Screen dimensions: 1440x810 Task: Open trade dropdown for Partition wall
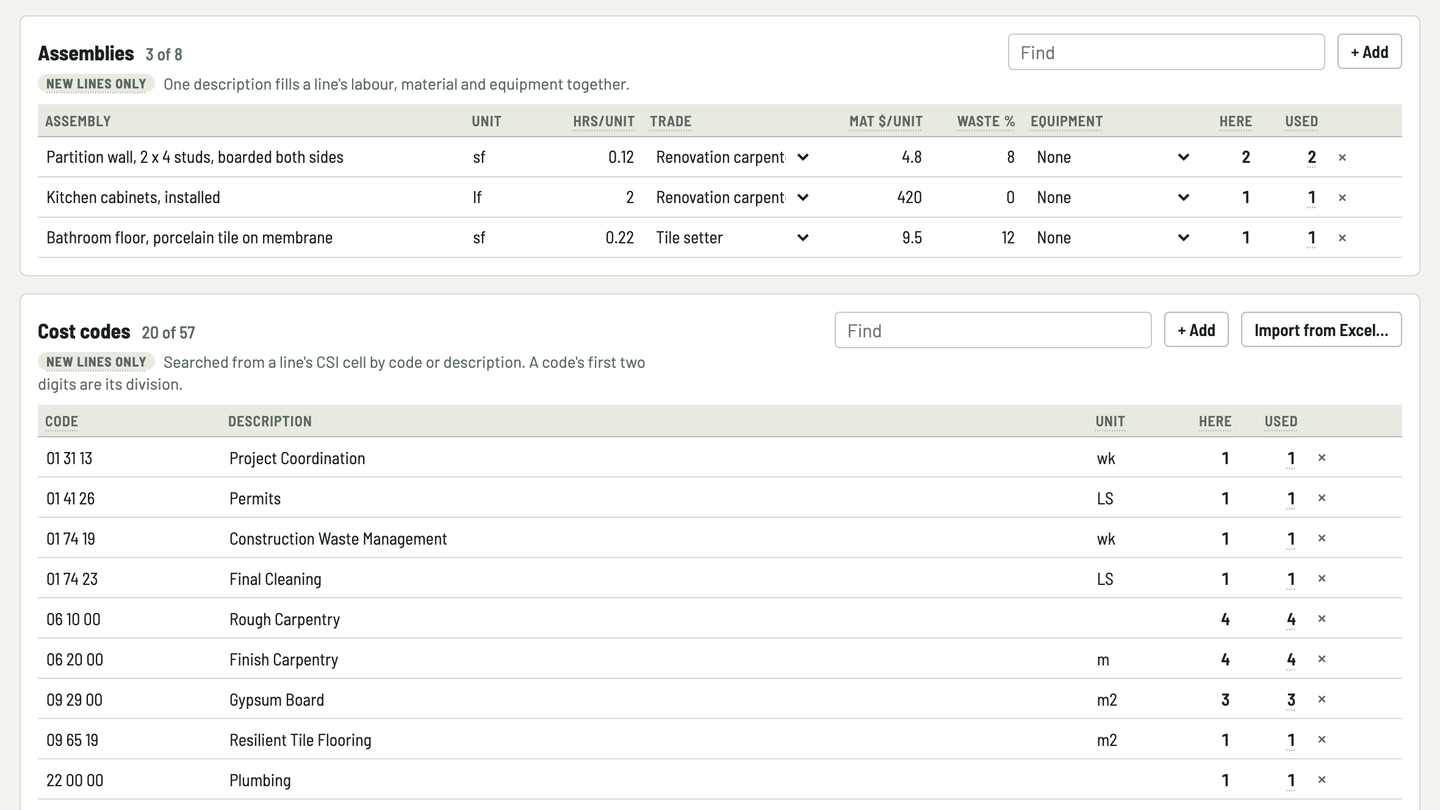[732, 157]
